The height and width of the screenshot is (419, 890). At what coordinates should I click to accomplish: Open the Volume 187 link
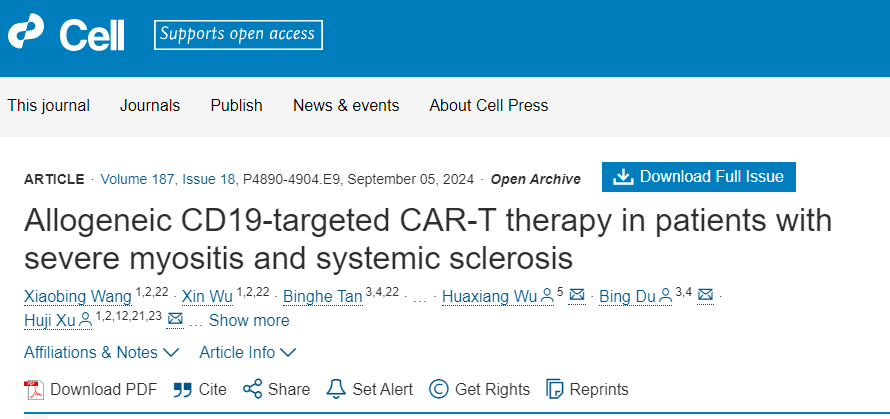[x=139, y=179]
